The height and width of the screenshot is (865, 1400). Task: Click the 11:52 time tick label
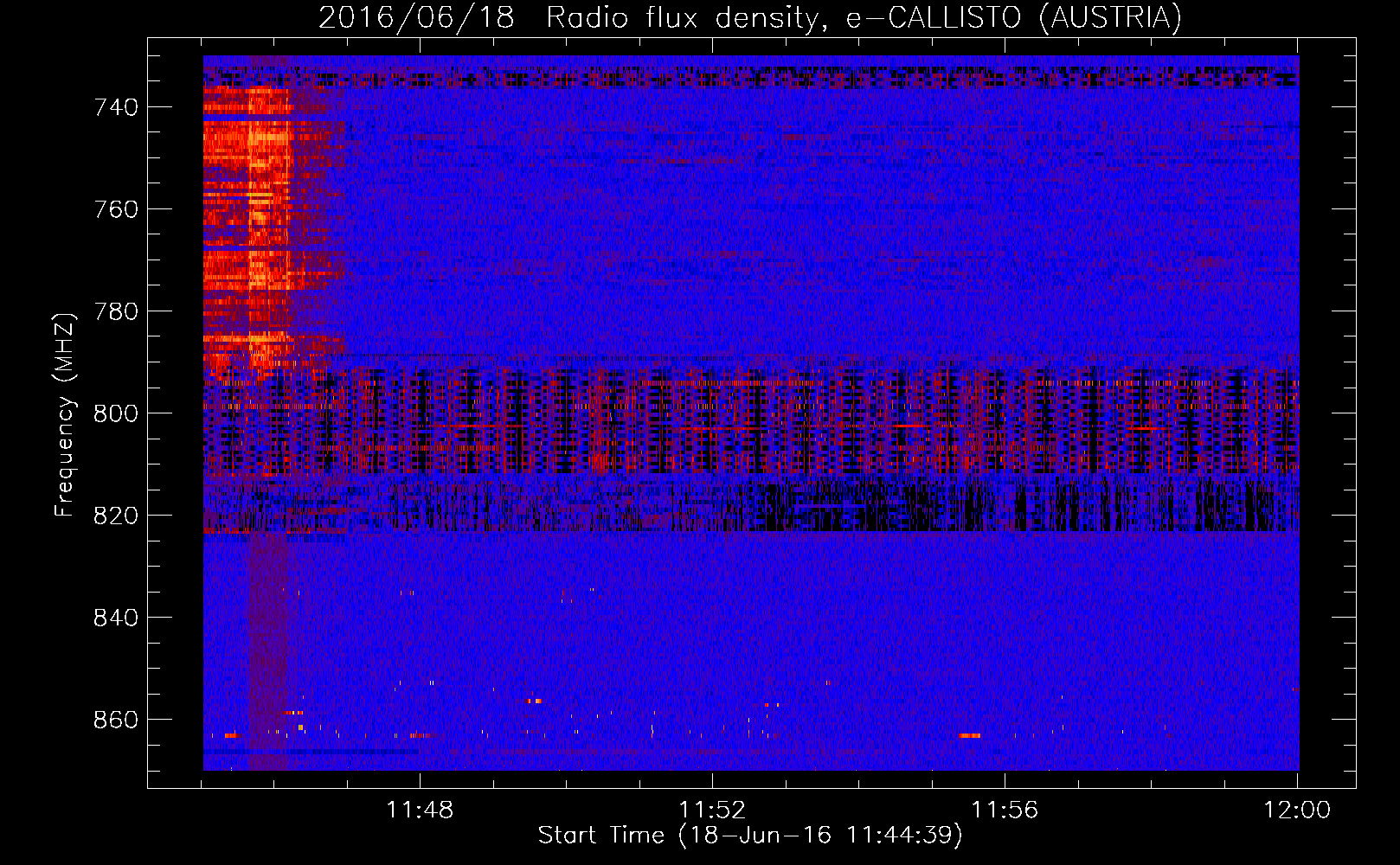(712, 811)
